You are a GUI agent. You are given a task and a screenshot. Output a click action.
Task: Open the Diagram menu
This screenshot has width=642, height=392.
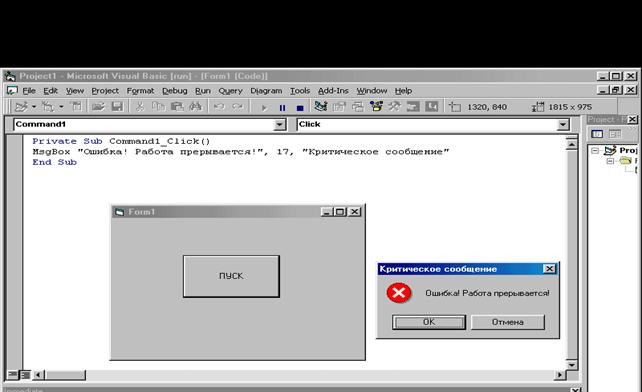(266, 91)
